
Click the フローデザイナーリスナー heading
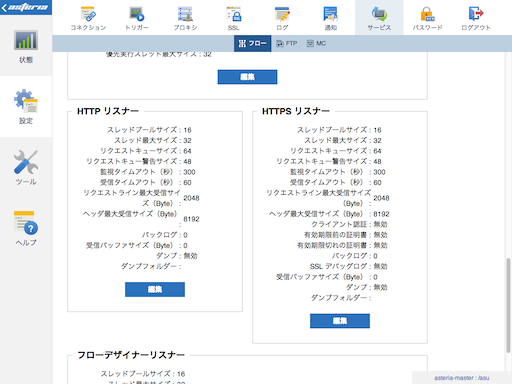pos(131,355)
